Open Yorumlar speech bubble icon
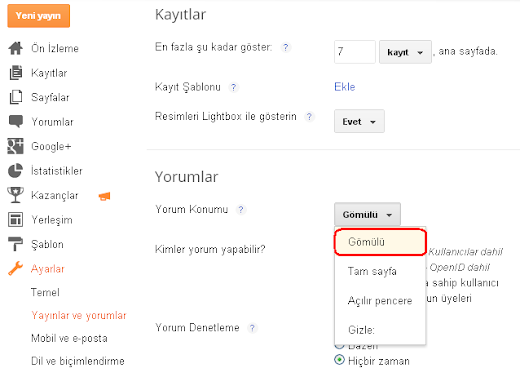Screen dimensions: 520x377 click(16, 121)
